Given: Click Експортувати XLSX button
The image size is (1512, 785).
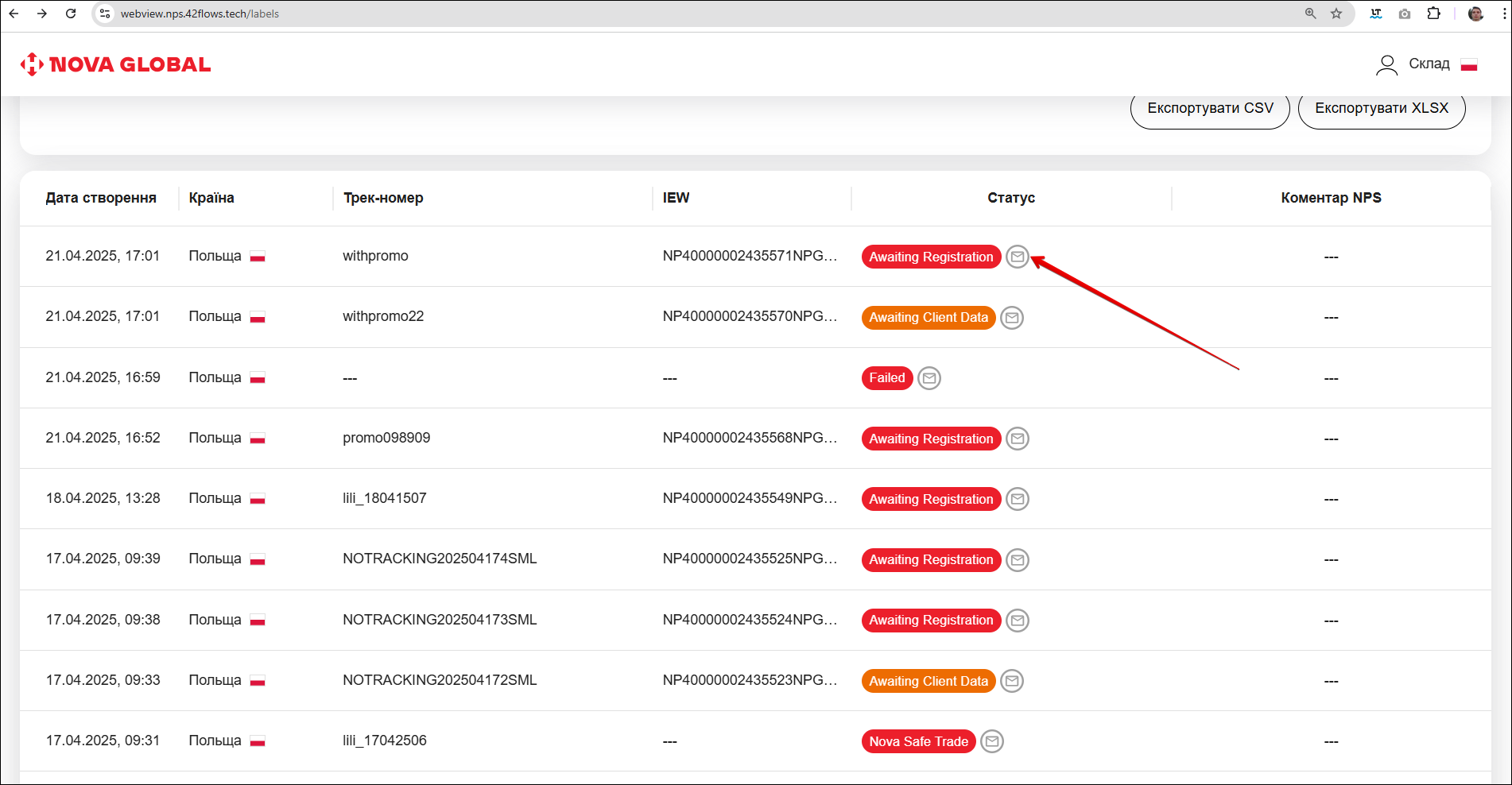Looking at the screenshot, I should 1381,109.
